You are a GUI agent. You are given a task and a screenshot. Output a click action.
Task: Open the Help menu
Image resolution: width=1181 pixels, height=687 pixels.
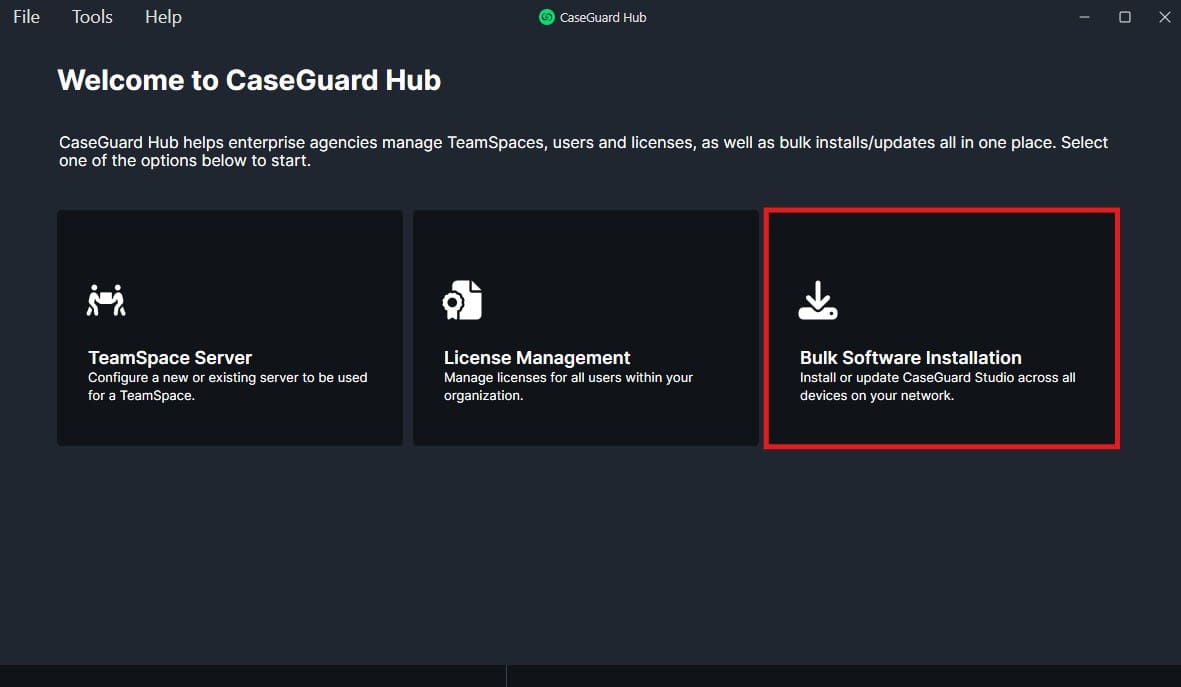click(163, 17)
